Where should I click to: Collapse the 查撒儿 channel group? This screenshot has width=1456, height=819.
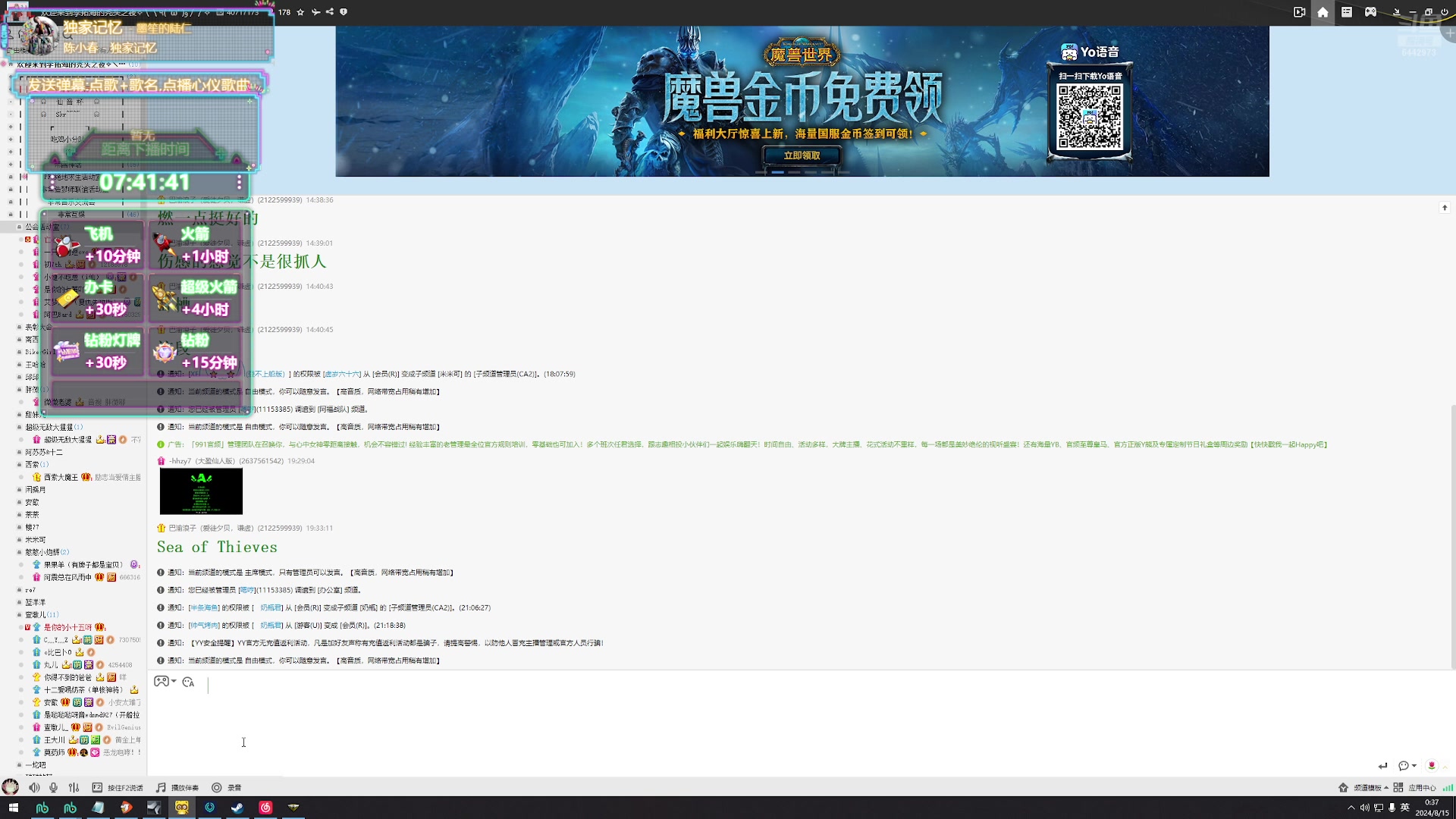[x=19, y=615]
